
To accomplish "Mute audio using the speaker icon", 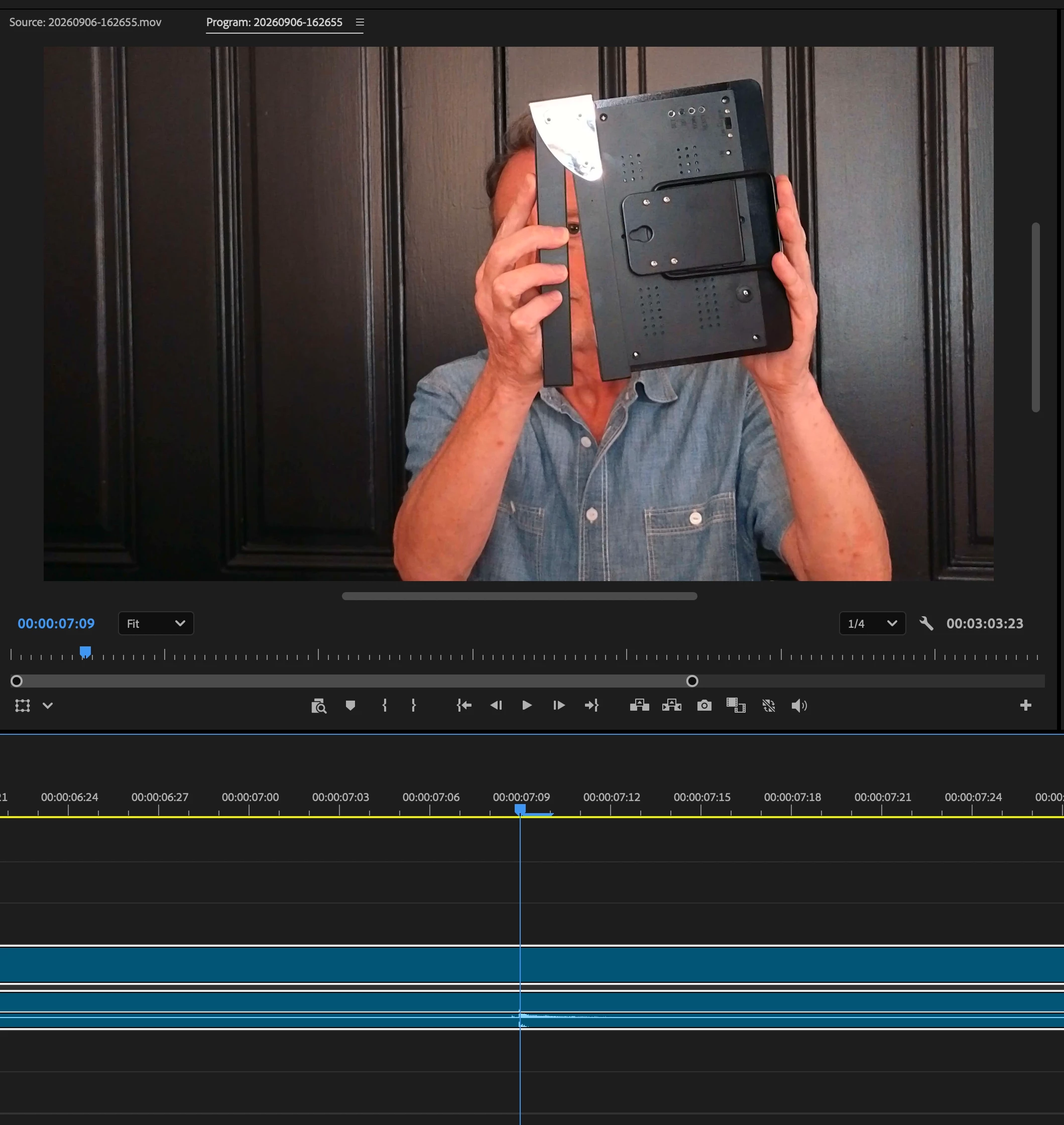I will pos(799,705).
